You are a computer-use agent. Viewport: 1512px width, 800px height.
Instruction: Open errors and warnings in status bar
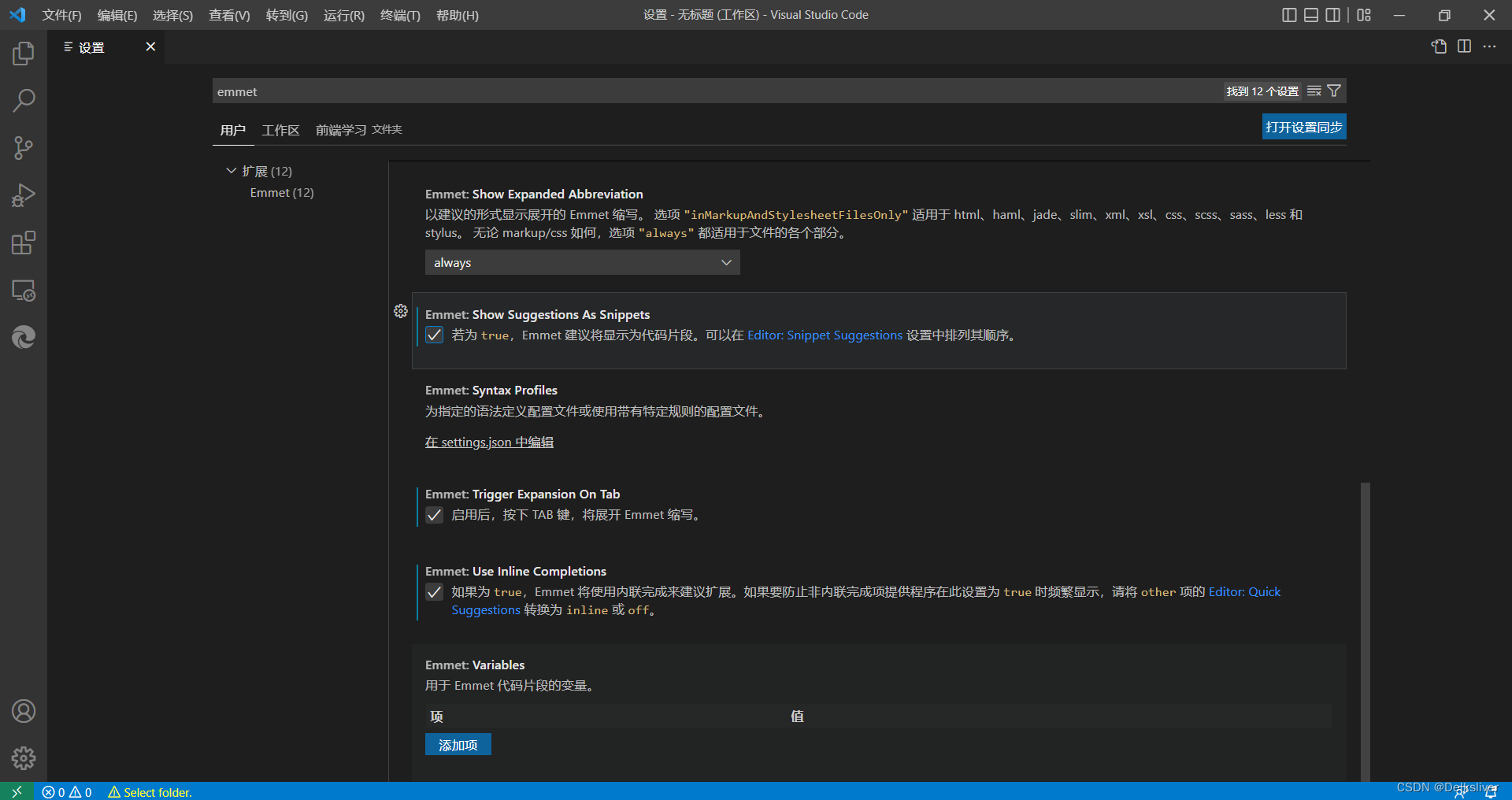67,792
